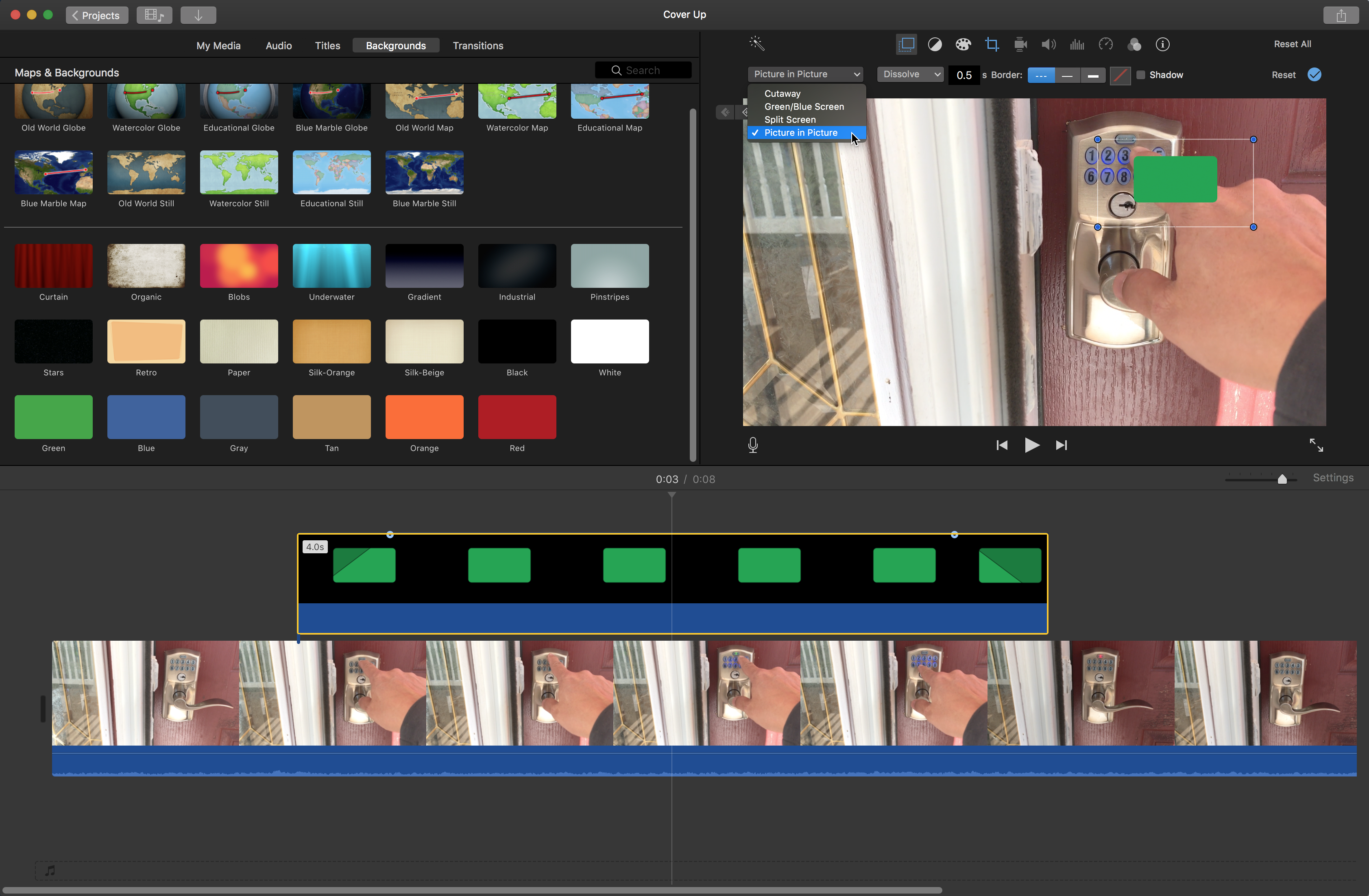The image size is (1369, 896).
Task: Click the play button in preview
Action: pos(1032,445)
